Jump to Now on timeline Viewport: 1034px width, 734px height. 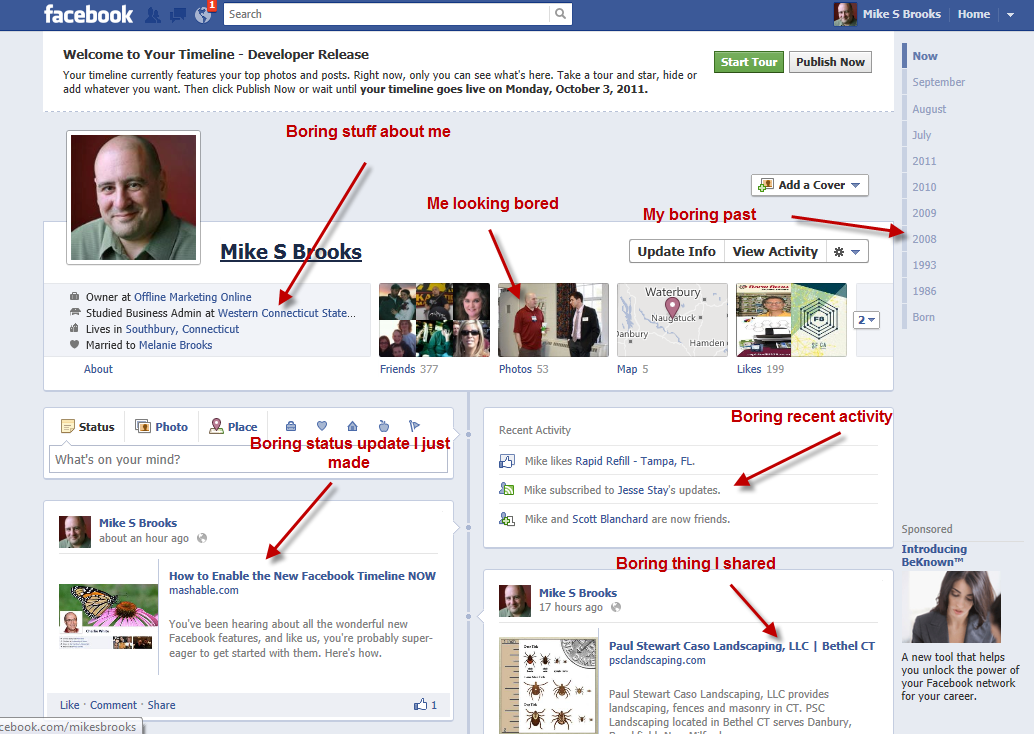(925, 56)
